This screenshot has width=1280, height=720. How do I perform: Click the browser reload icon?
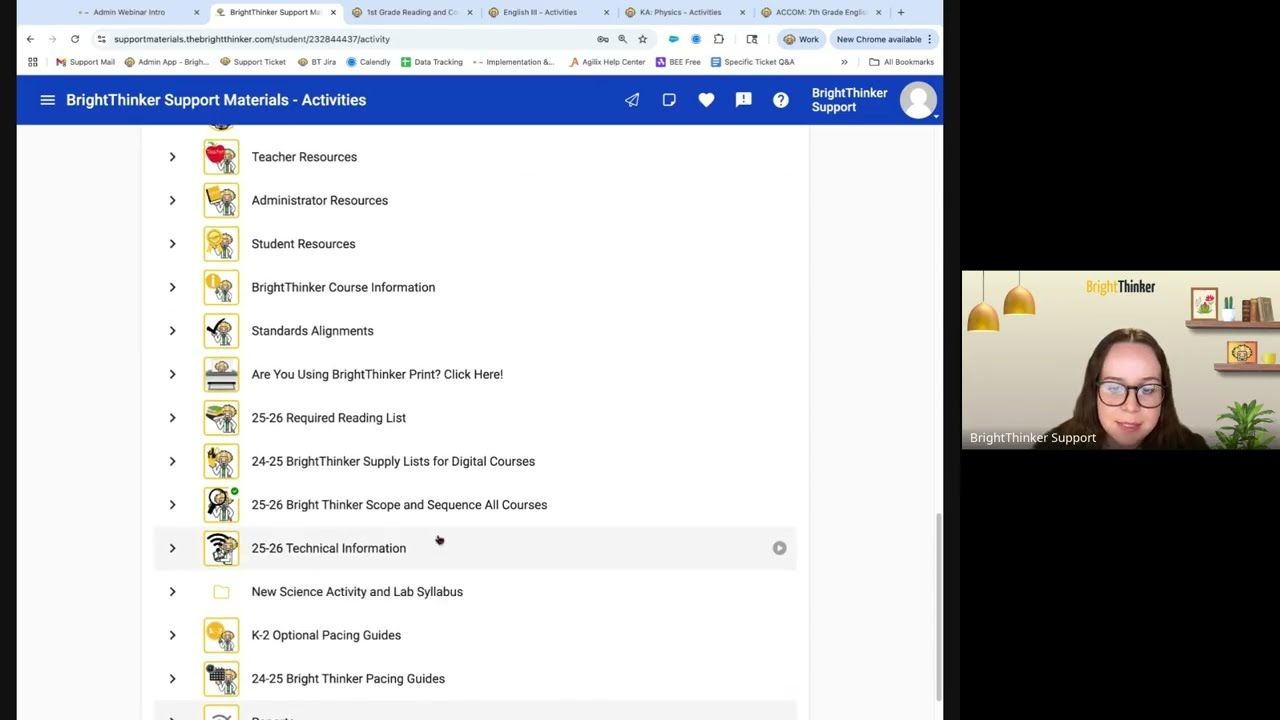74,39
